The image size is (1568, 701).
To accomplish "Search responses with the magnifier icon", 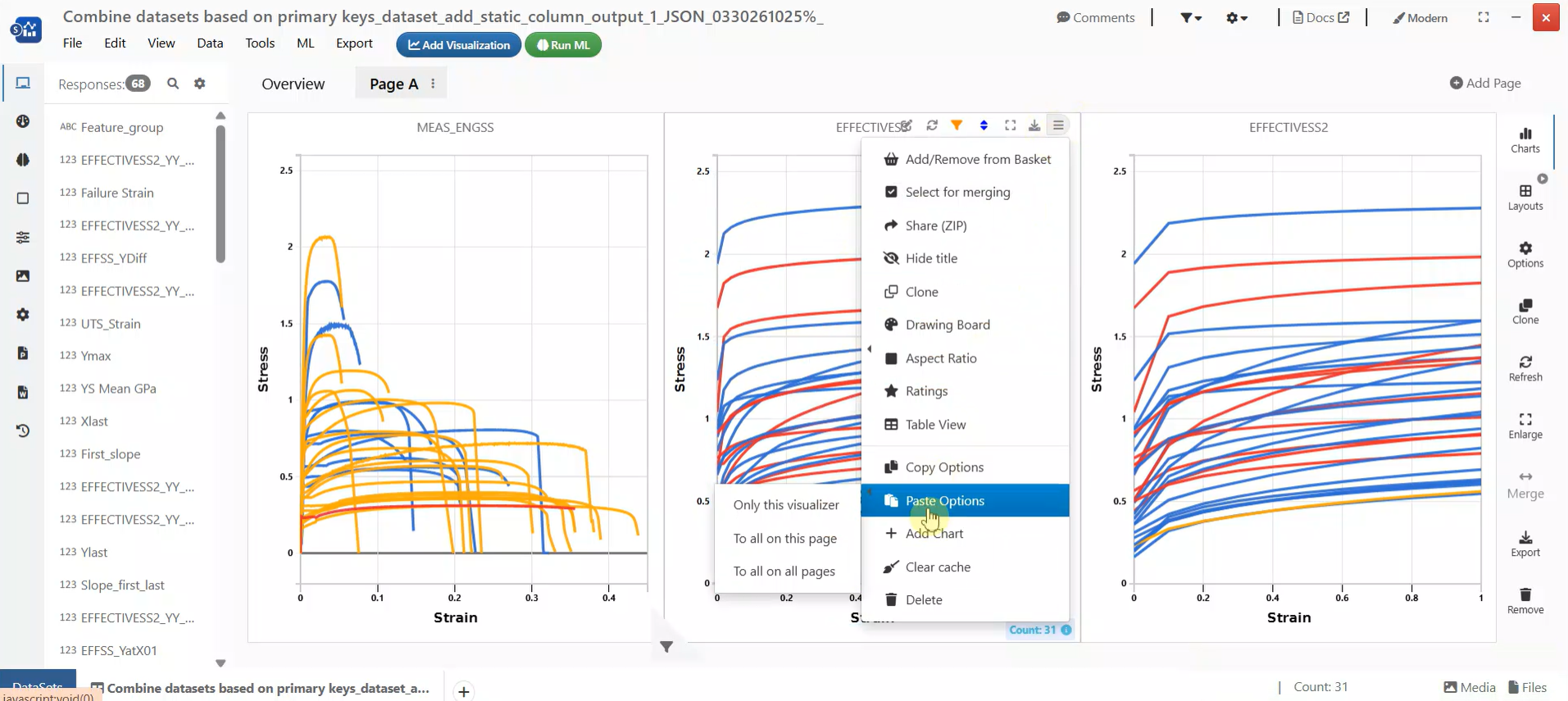I will pos(173,84).
